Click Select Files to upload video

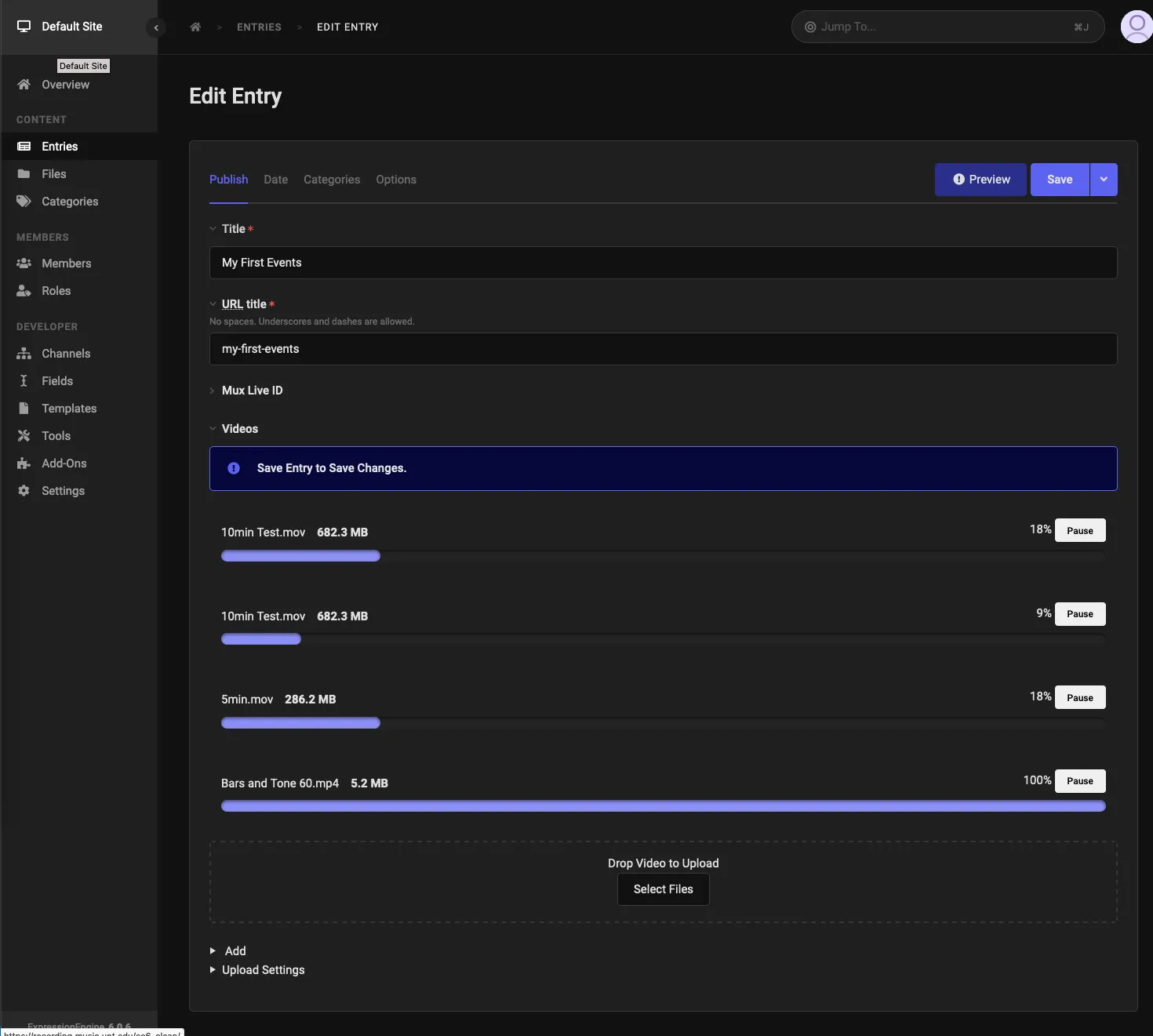pyautogui.click(x=664, y=889)
